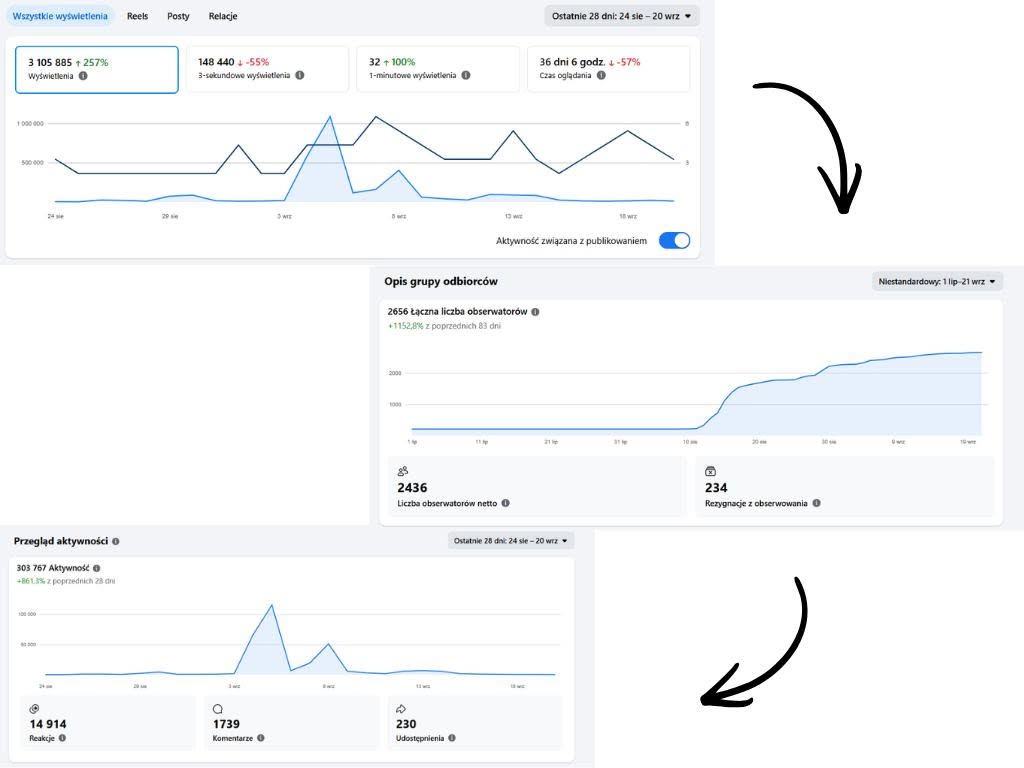This screenshot has height=768, width=1024.
Task: Click the 1739 comments value
Action: (x=226, y=724)
